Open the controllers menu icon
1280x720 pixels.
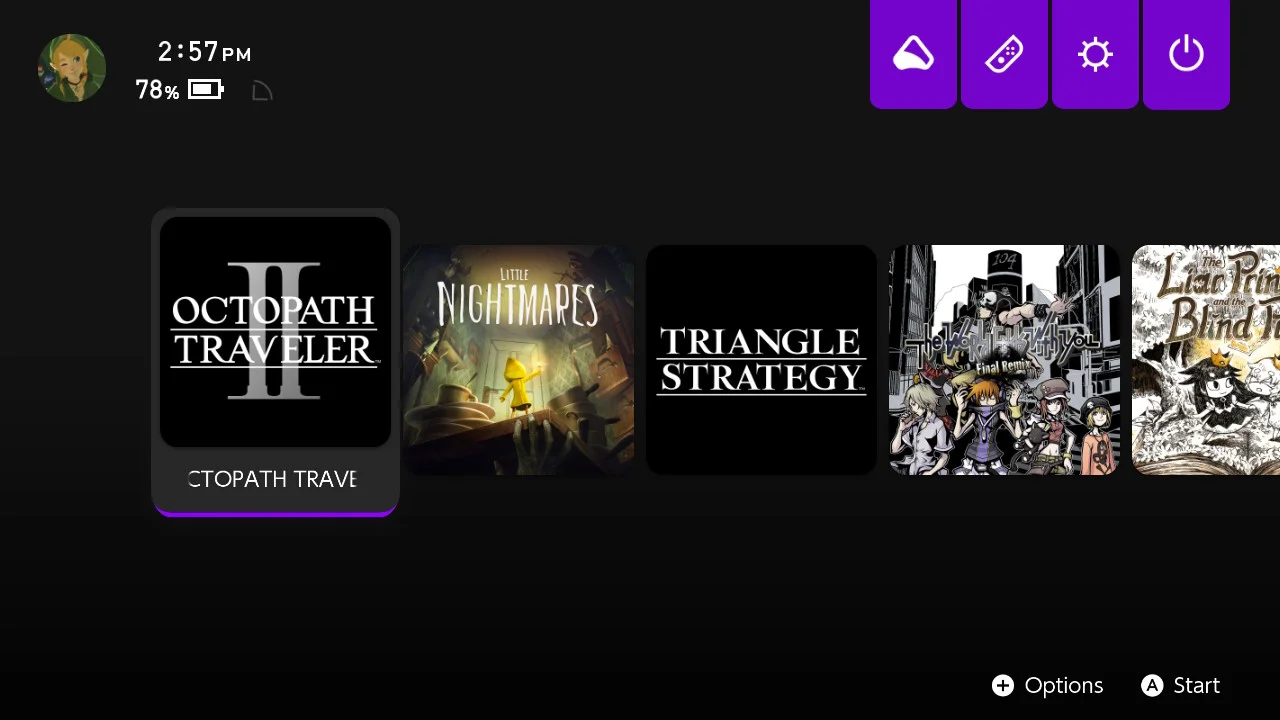tap(1004, 54)
